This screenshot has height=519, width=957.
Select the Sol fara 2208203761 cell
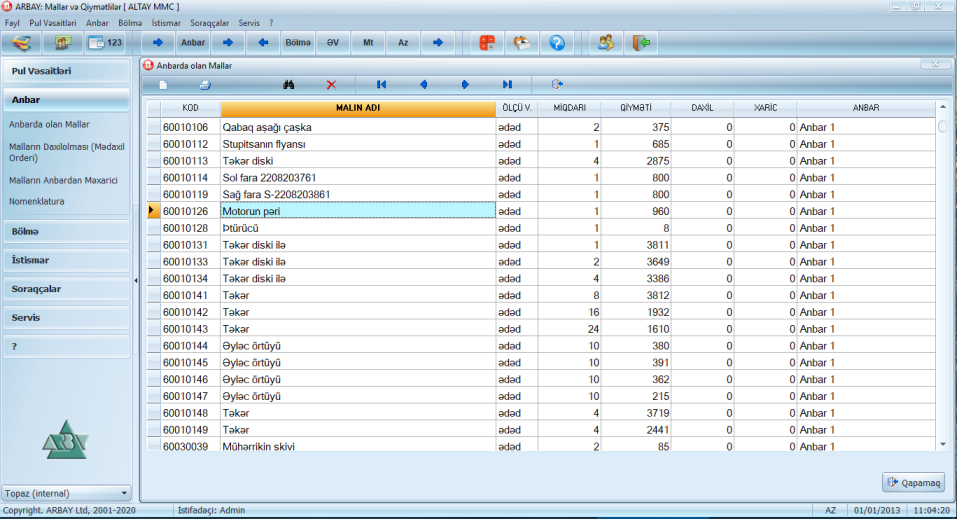point(358,178)
